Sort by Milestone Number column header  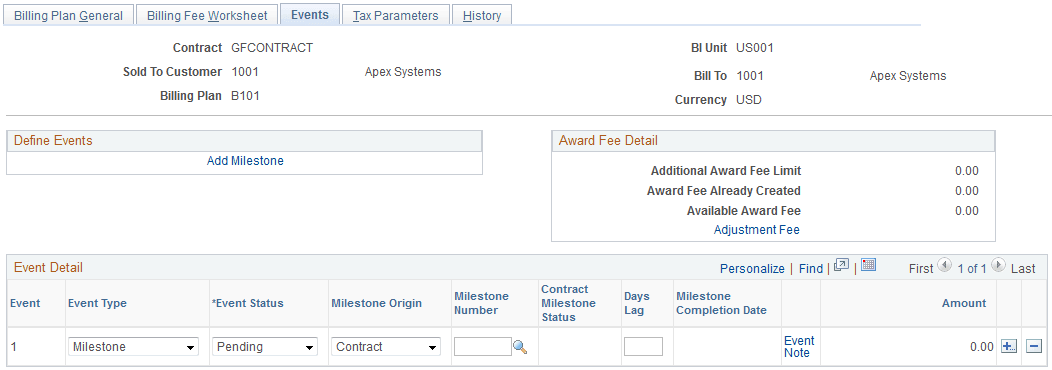pyautogui.click(x=482, y=304)
